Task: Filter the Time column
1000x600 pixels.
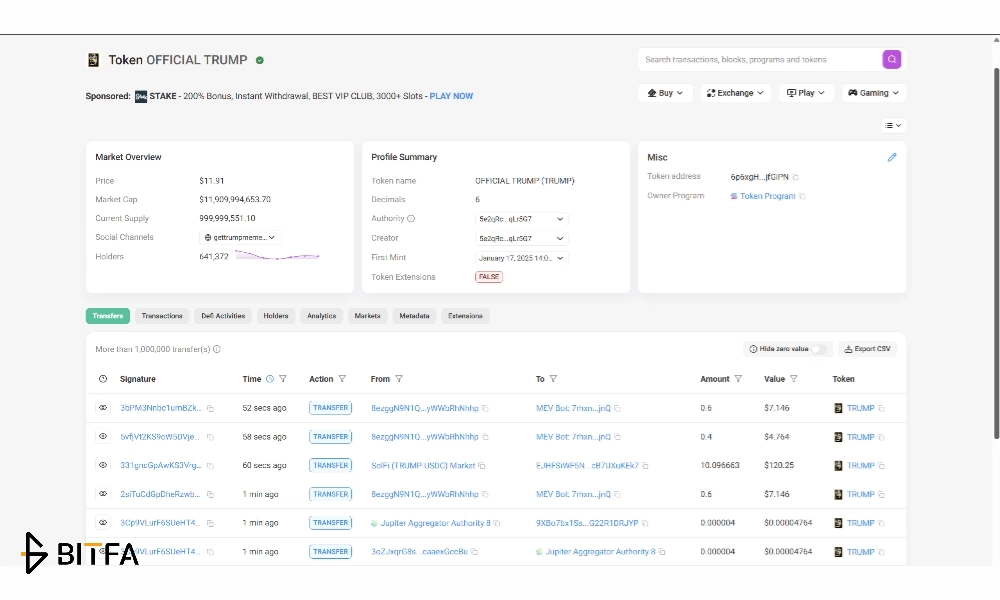Action: tap(283, 379)
